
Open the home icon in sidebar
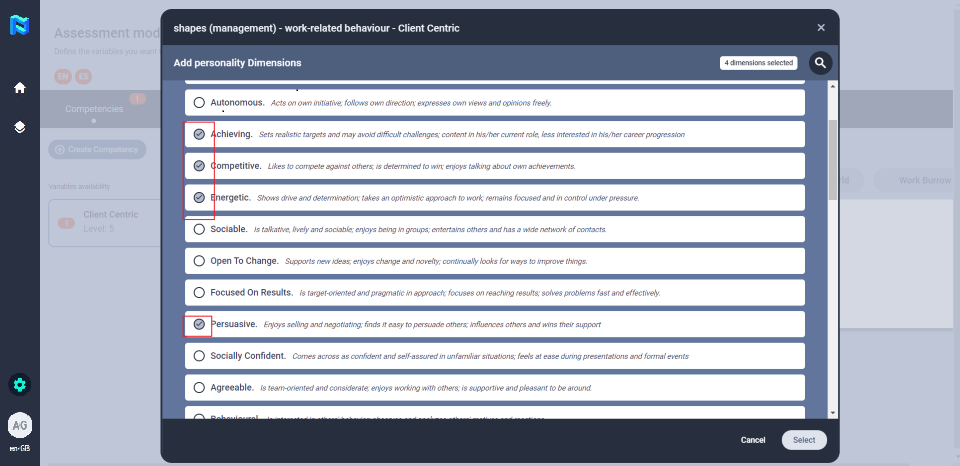click(19, 88)
